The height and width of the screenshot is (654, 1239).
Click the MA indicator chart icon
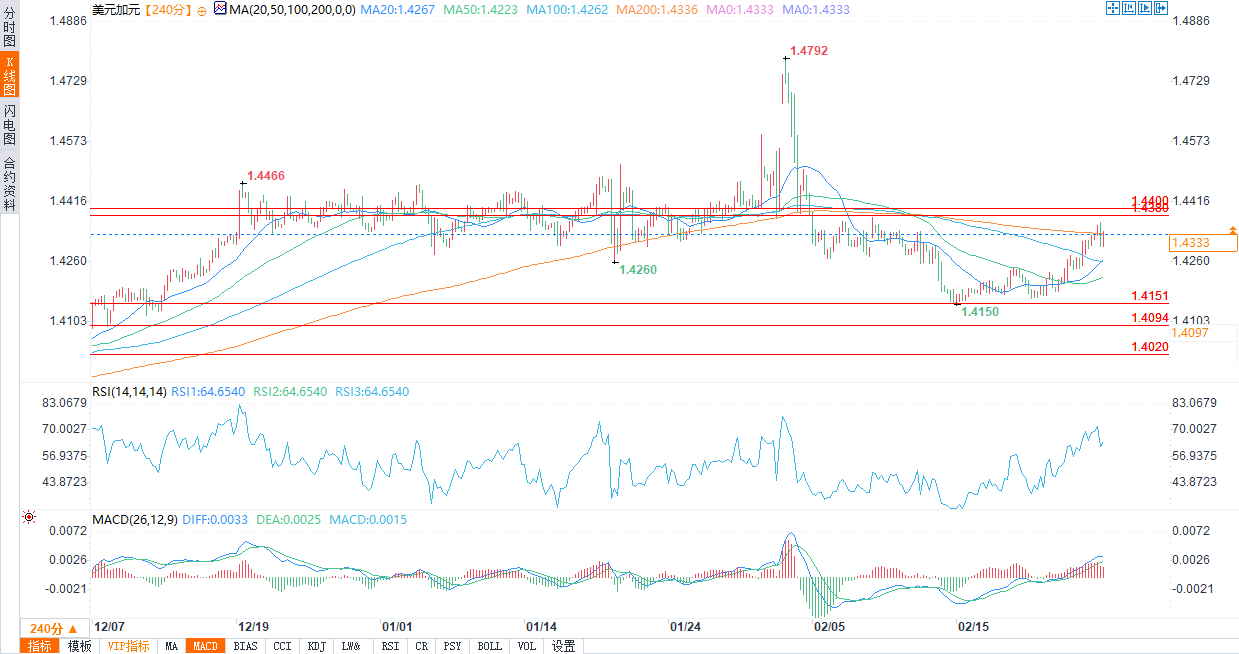coord(219,9)
